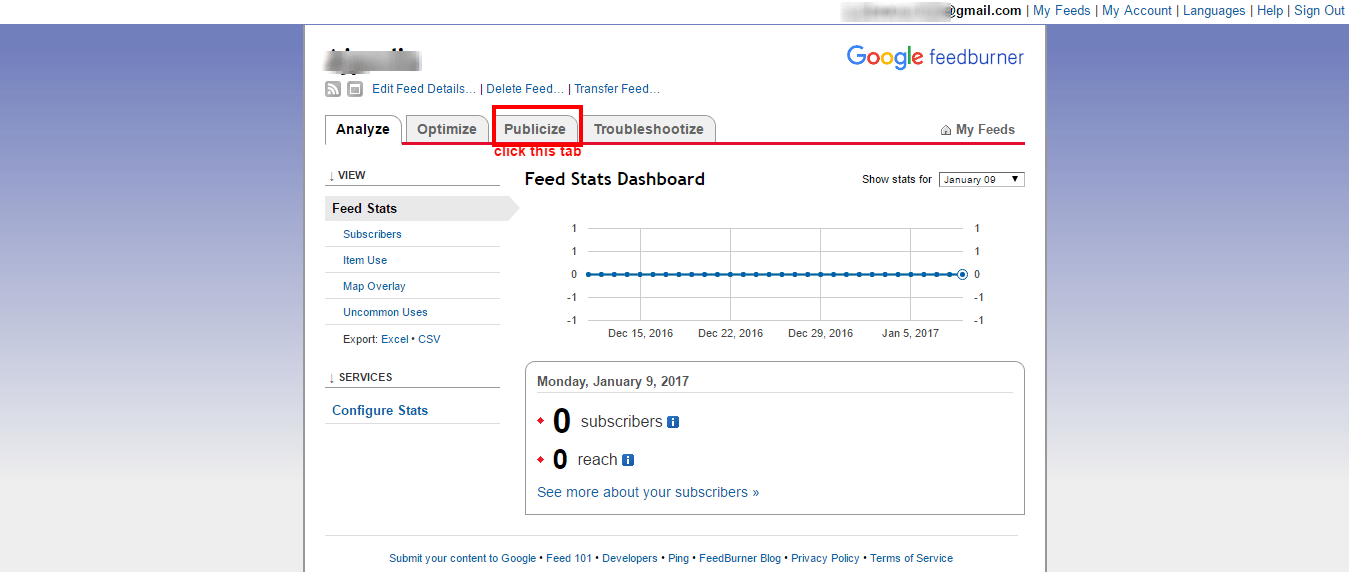Click Jan 5, 2017 chart axis label
1349x572 pixels.
point(910,333)
